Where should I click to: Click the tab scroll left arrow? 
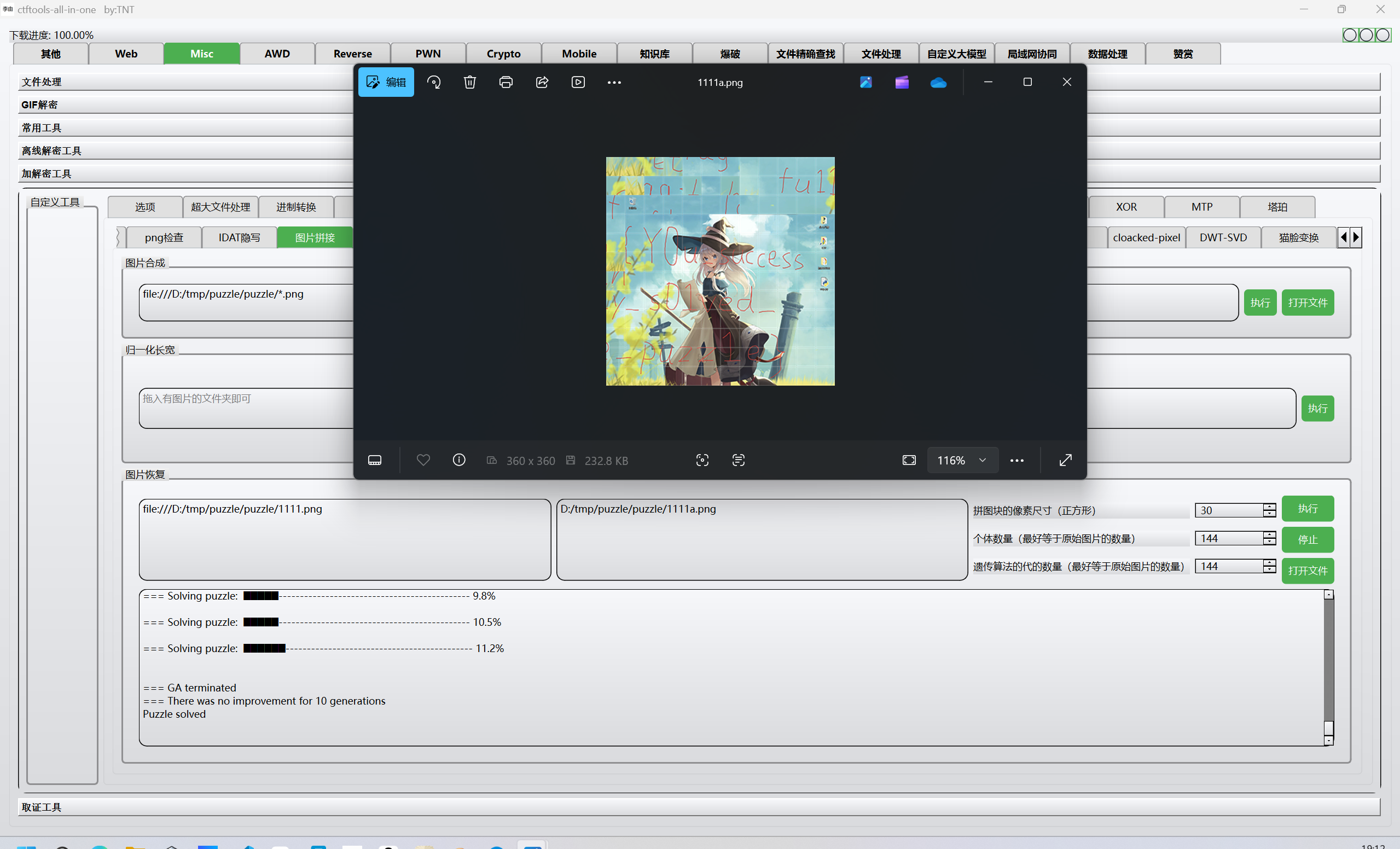tap(1344, 237)
